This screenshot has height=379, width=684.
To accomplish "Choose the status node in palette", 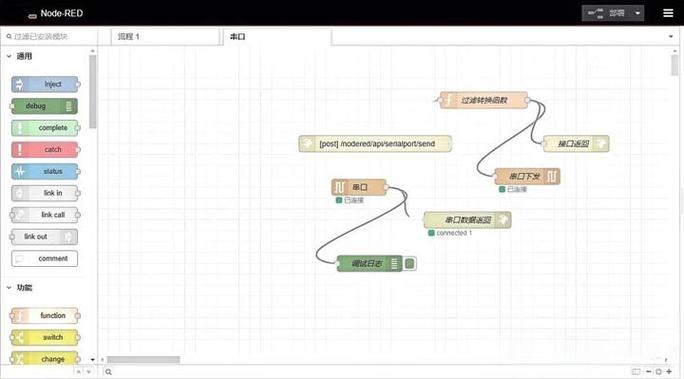I will click(x=45, y=171).
